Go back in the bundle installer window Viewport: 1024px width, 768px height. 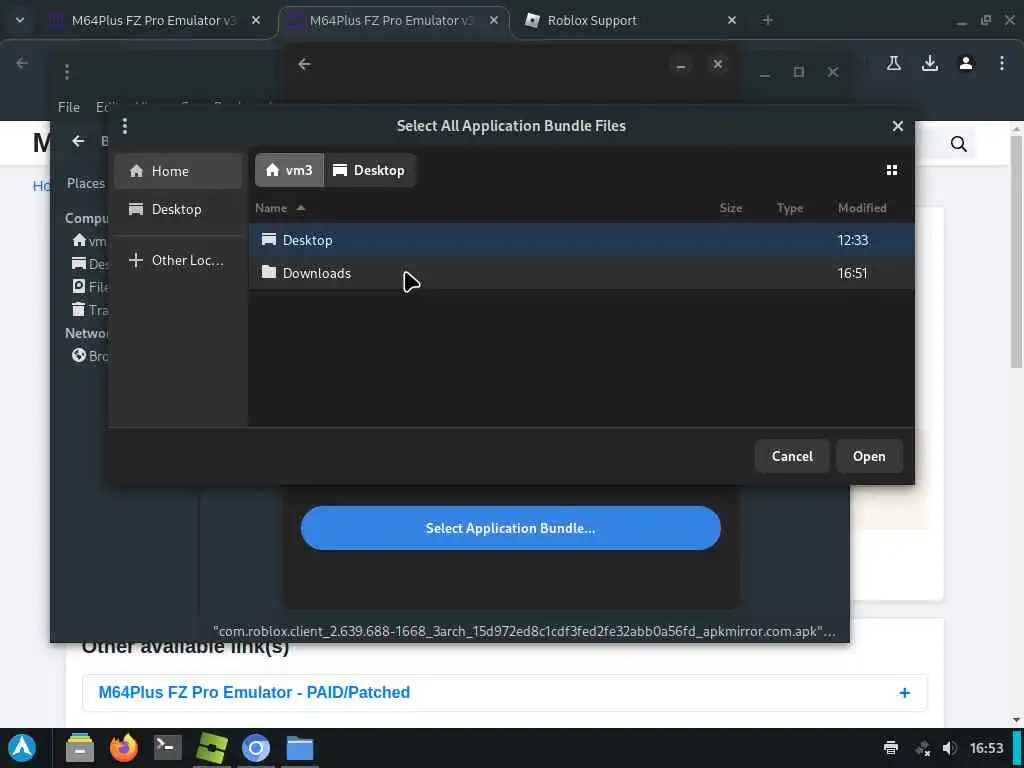coord(304,64)
